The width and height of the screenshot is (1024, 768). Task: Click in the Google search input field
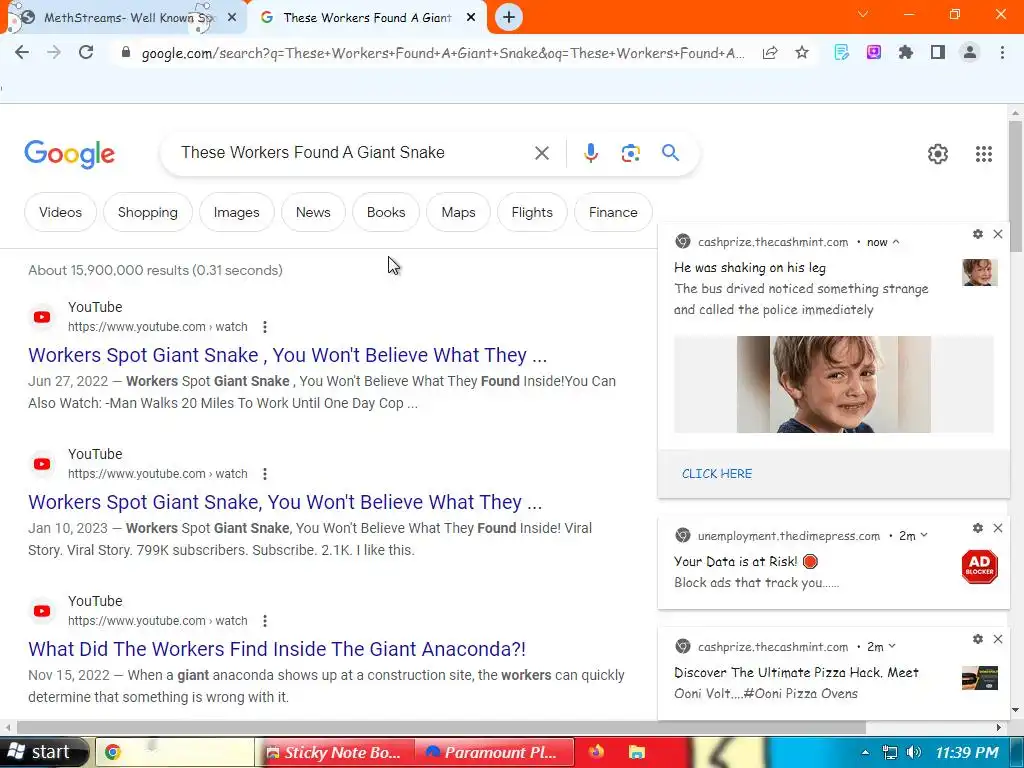click(353, 153)
